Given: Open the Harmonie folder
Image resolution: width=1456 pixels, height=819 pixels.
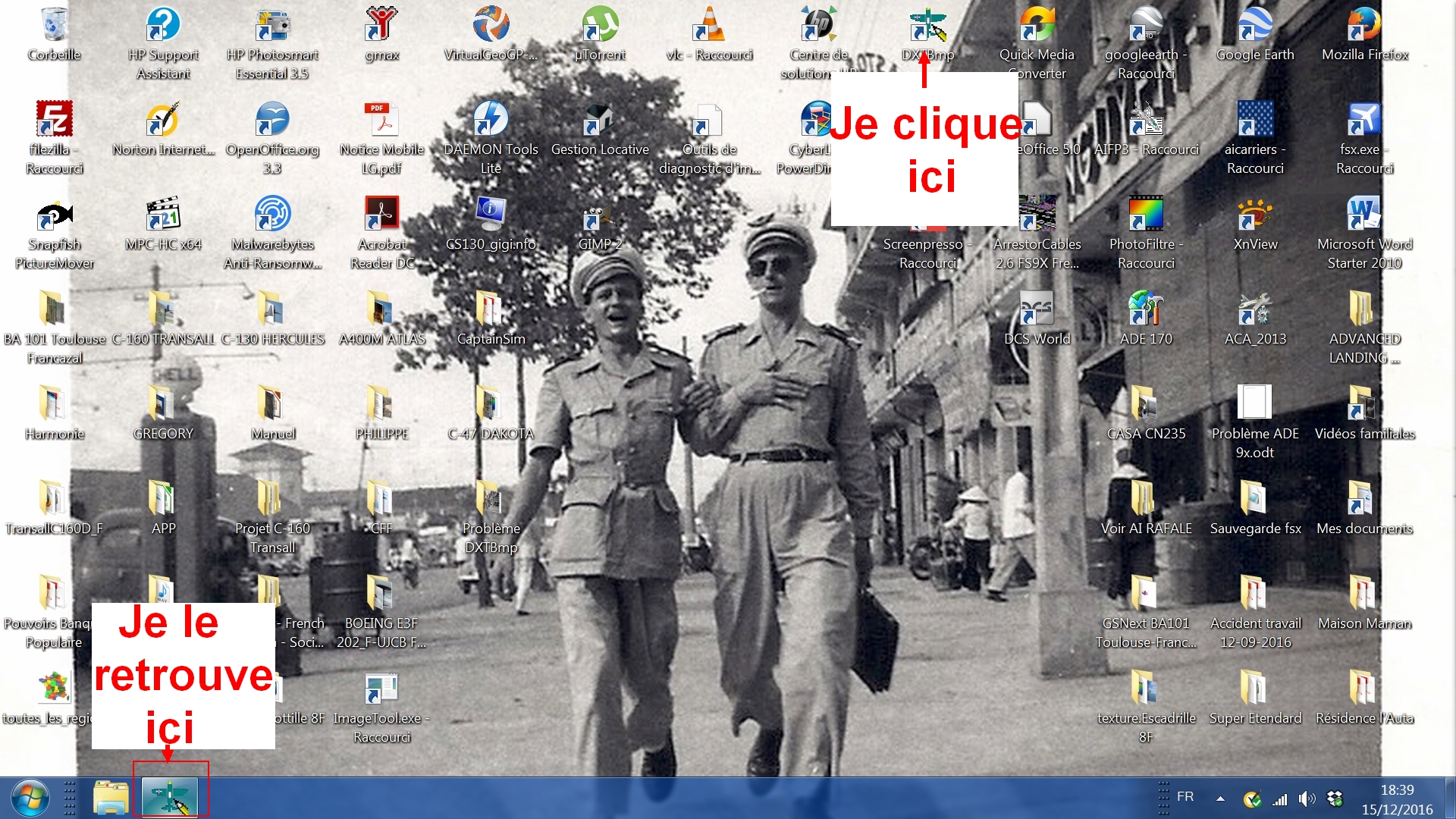Looking at the screenshot, I should click(x=54, y=404).
